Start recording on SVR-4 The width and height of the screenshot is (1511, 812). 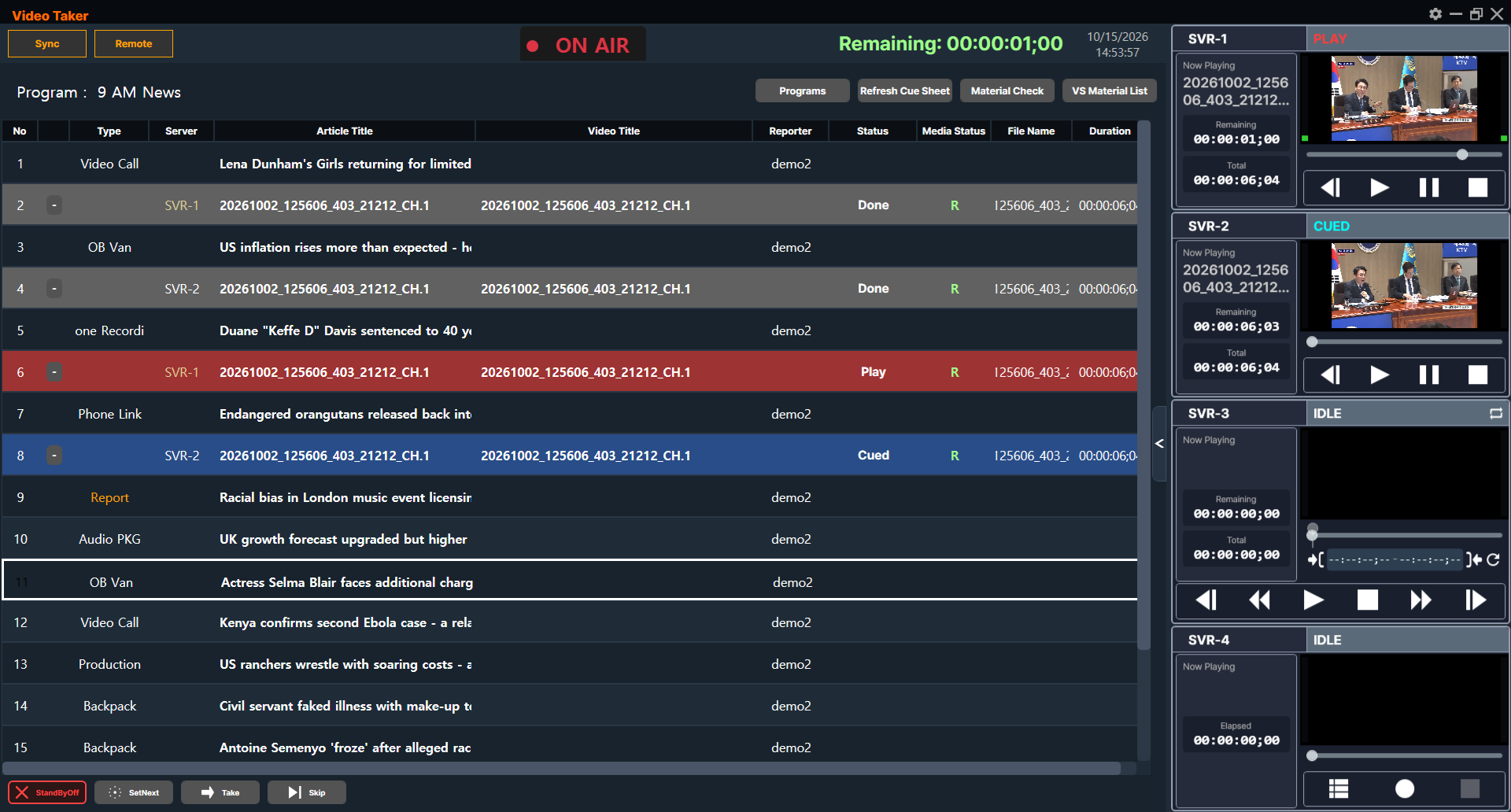(1405, 788)
